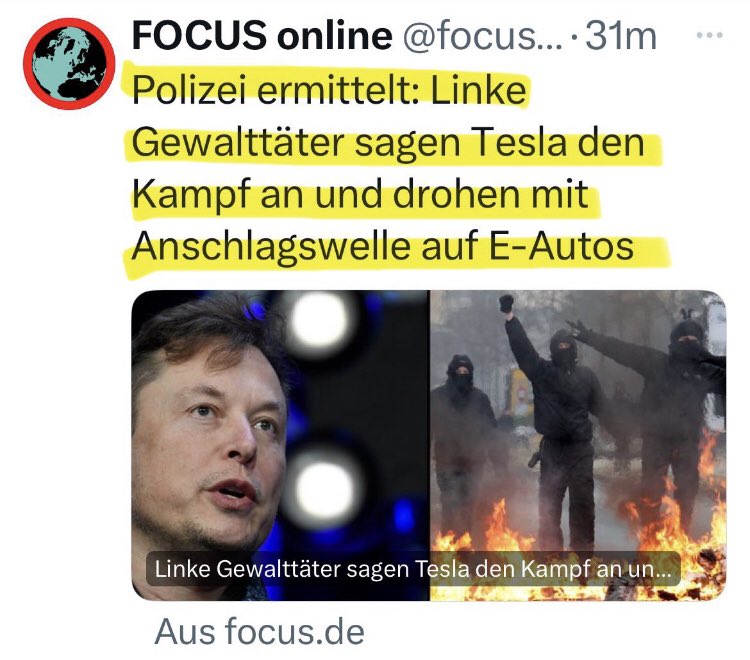The width and height of the screenshot is (750, 660).
Task: Click the lower white blurred light orb
Action: pyautogui.click(x=325, y=488)
